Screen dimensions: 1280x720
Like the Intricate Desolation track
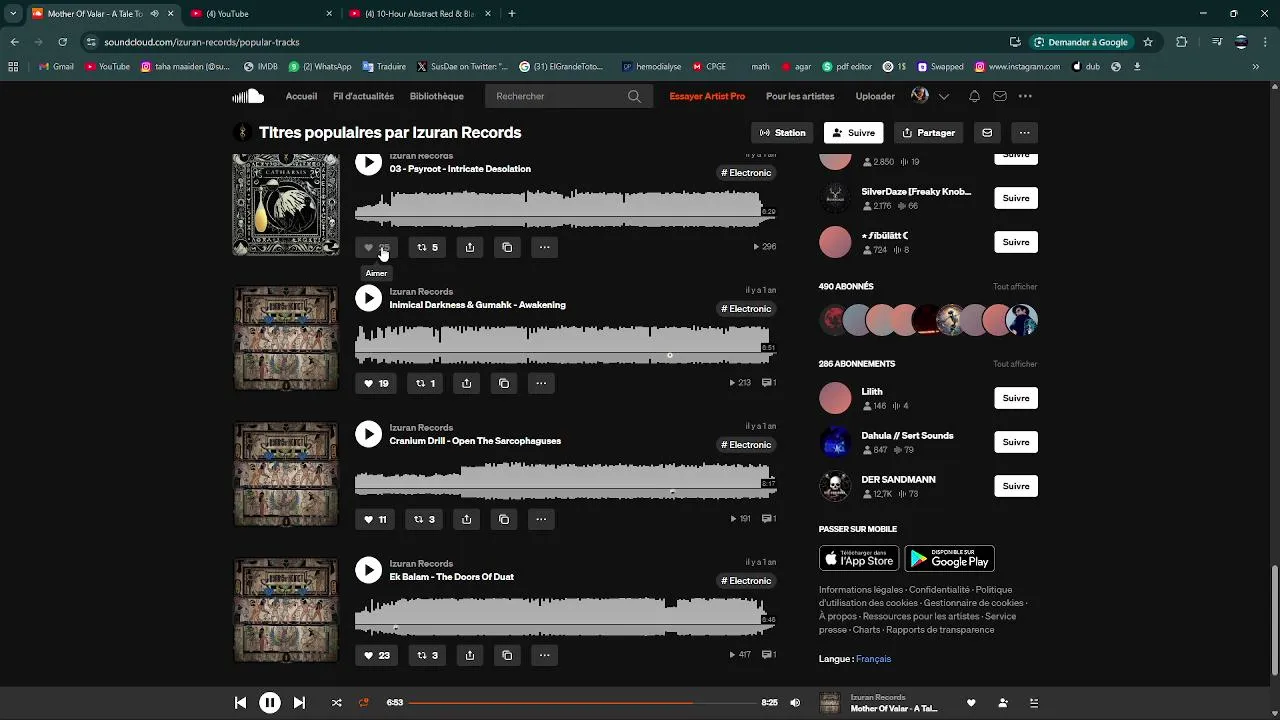click(x=376, y=247)
